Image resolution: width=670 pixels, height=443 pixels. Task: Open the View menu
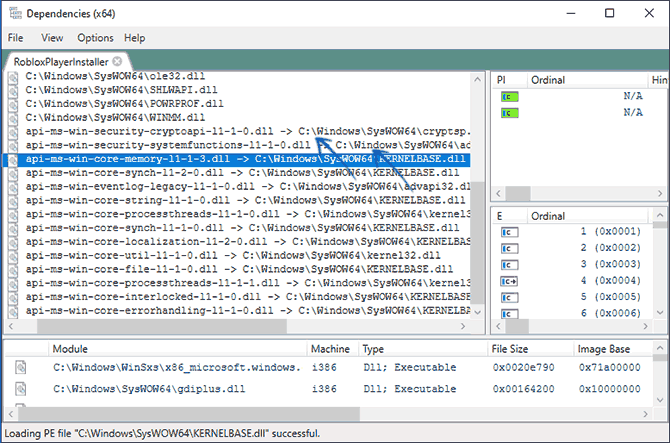(x=52, y=38)
